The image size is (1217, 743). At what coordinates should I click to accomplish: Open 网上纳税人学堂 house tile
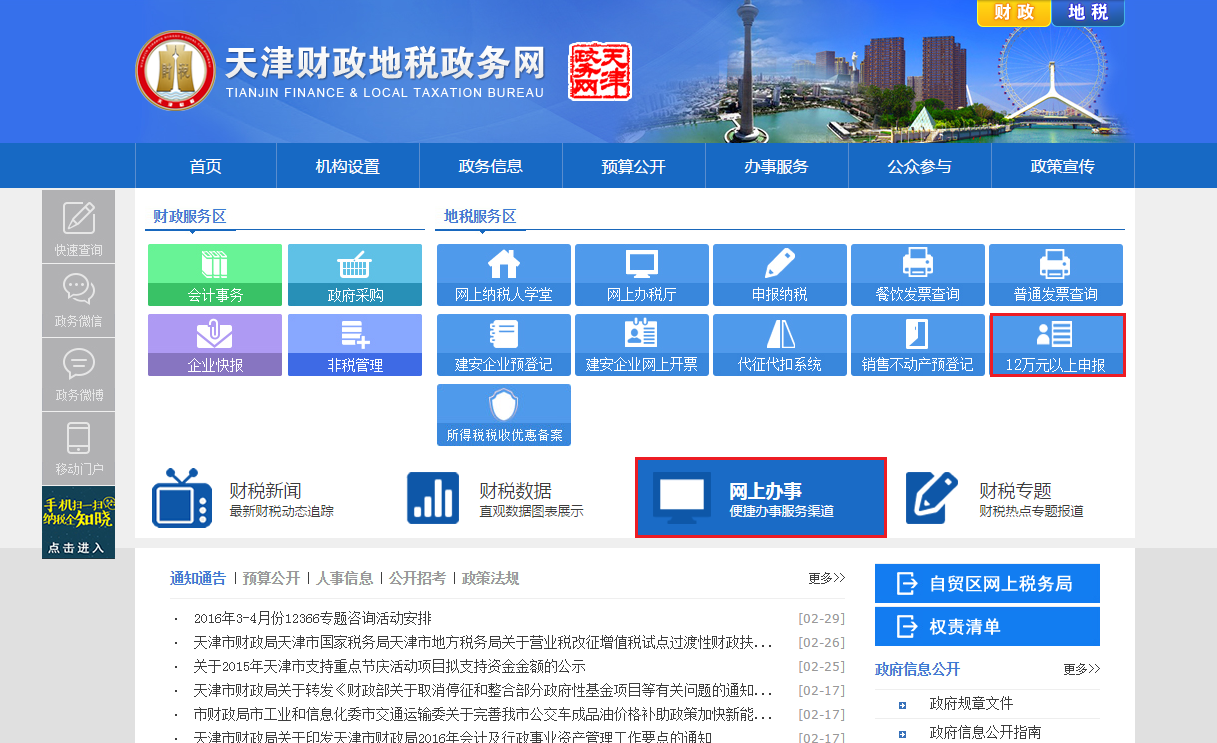point(504,275)
